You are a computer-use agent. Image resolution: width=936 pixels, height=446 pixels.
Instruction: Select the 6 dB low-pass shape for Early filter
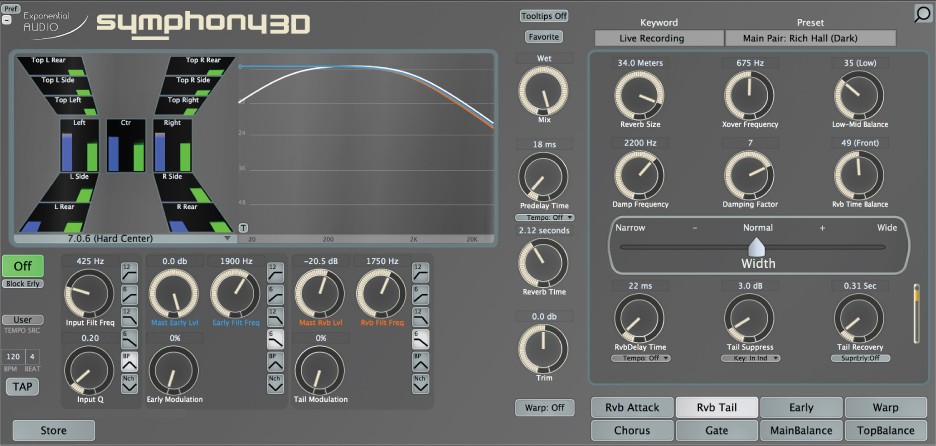(275, 339)
